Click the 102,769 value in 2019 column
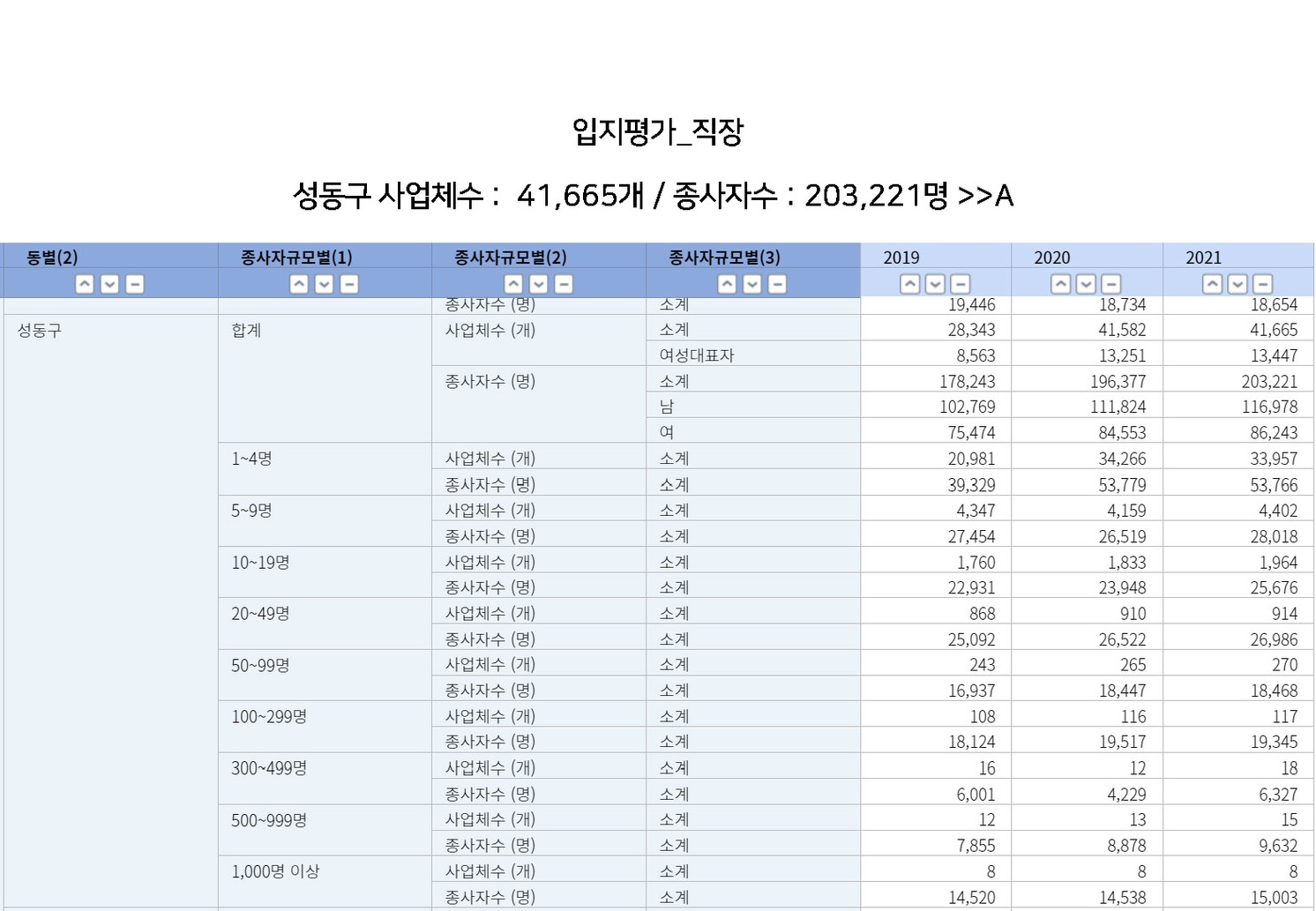This screenshot has width=1316, height=911. [x=967, y=407]
